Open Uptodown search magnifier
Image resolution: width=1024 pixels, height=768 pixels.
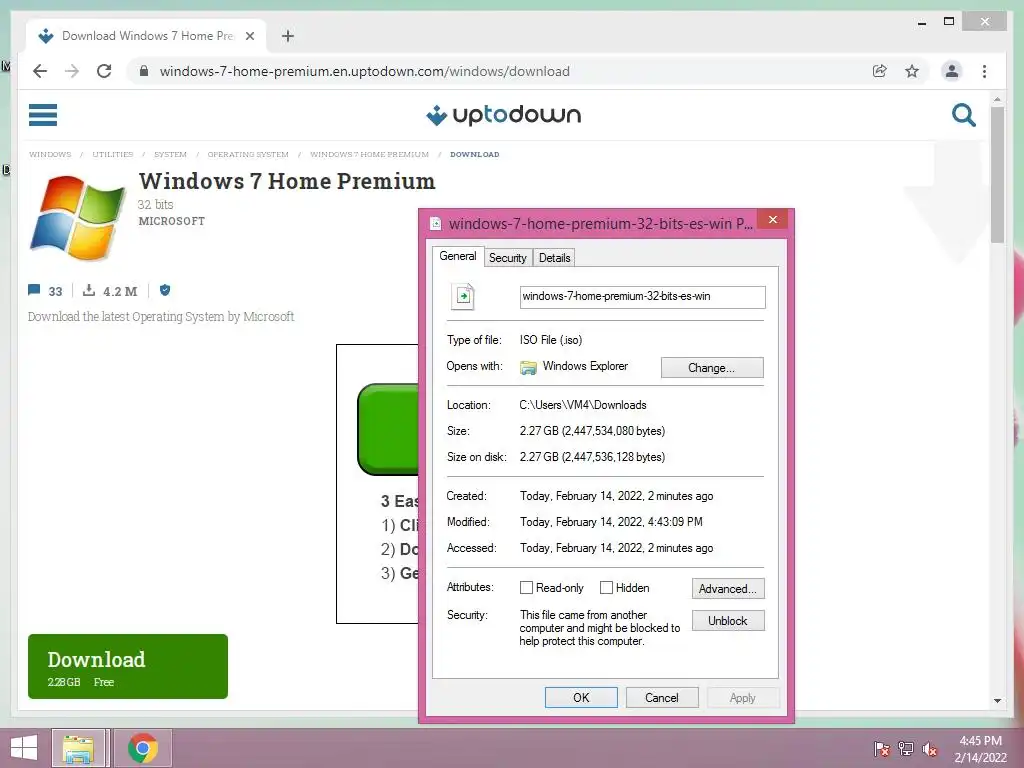(963, 115)
